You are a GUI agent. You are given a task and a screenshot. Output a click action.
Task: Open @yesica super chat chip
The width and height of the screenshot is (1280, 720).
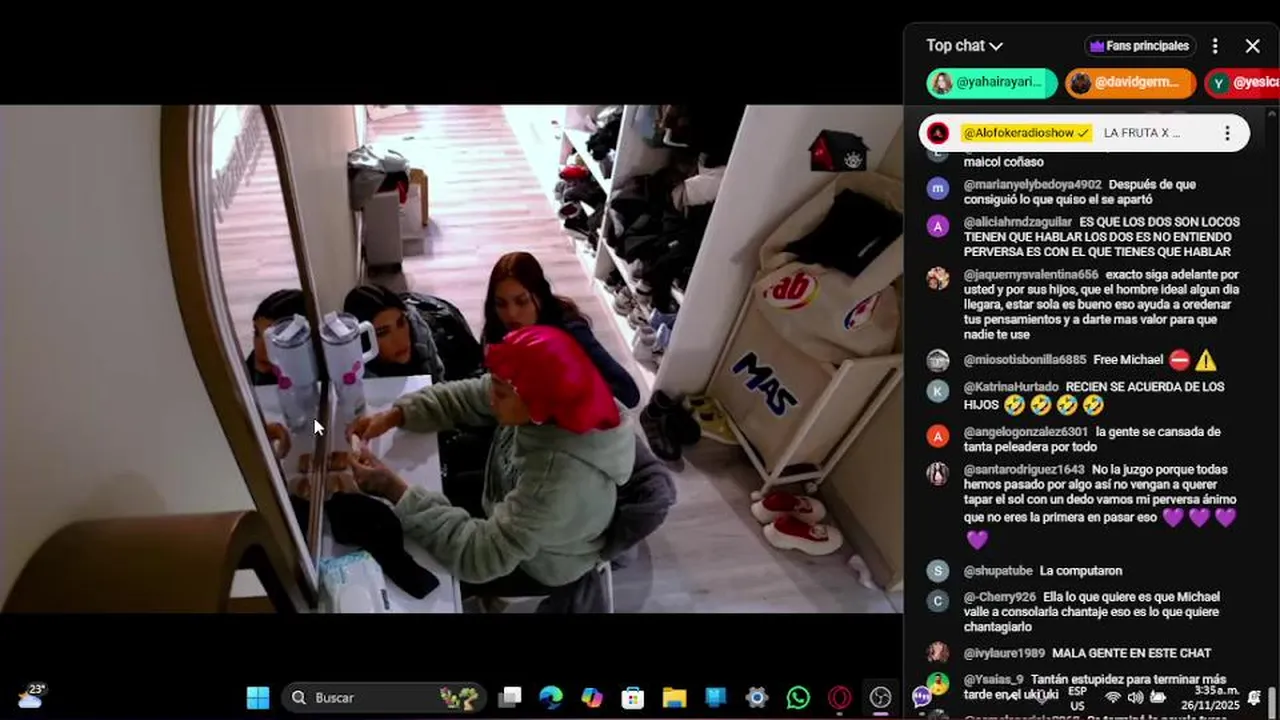1242,83
